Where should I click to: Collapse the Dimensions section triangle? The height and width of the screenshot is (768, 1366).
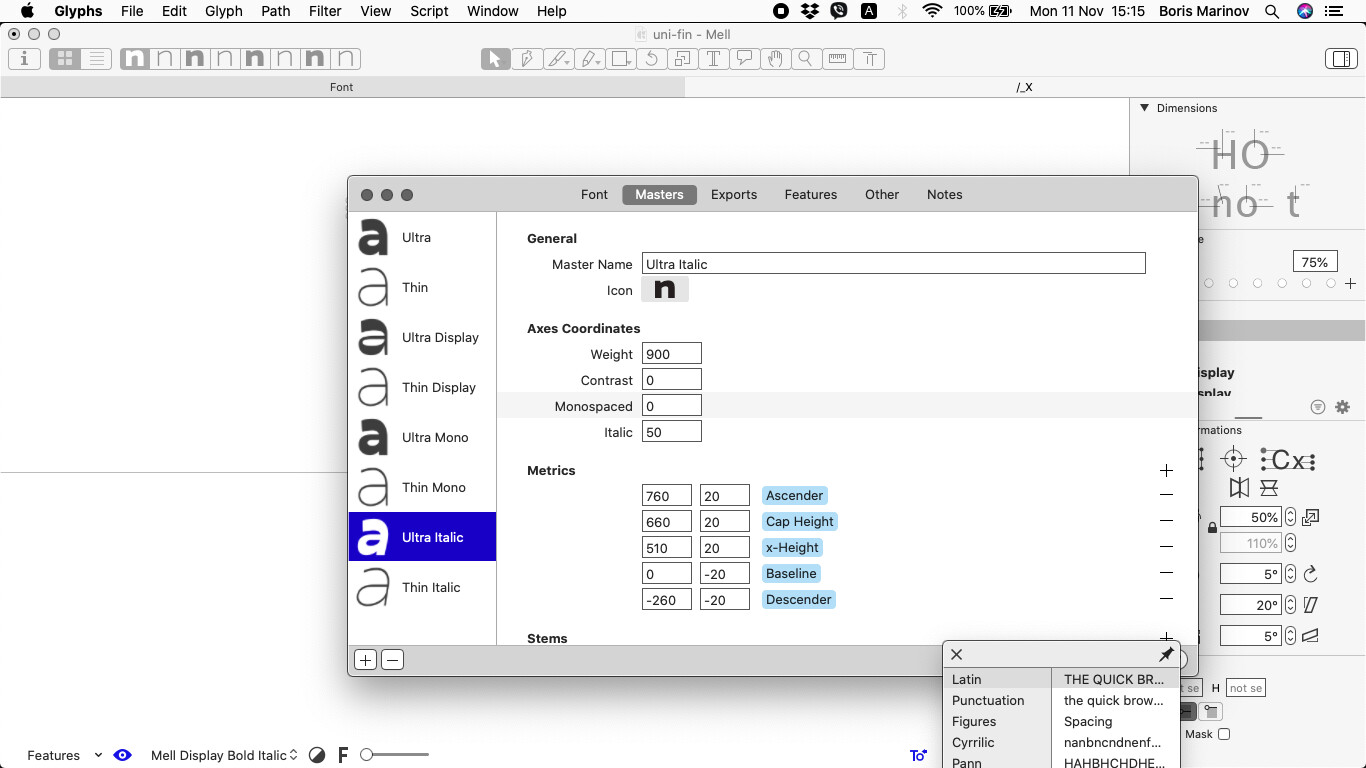click(1144, 108)
